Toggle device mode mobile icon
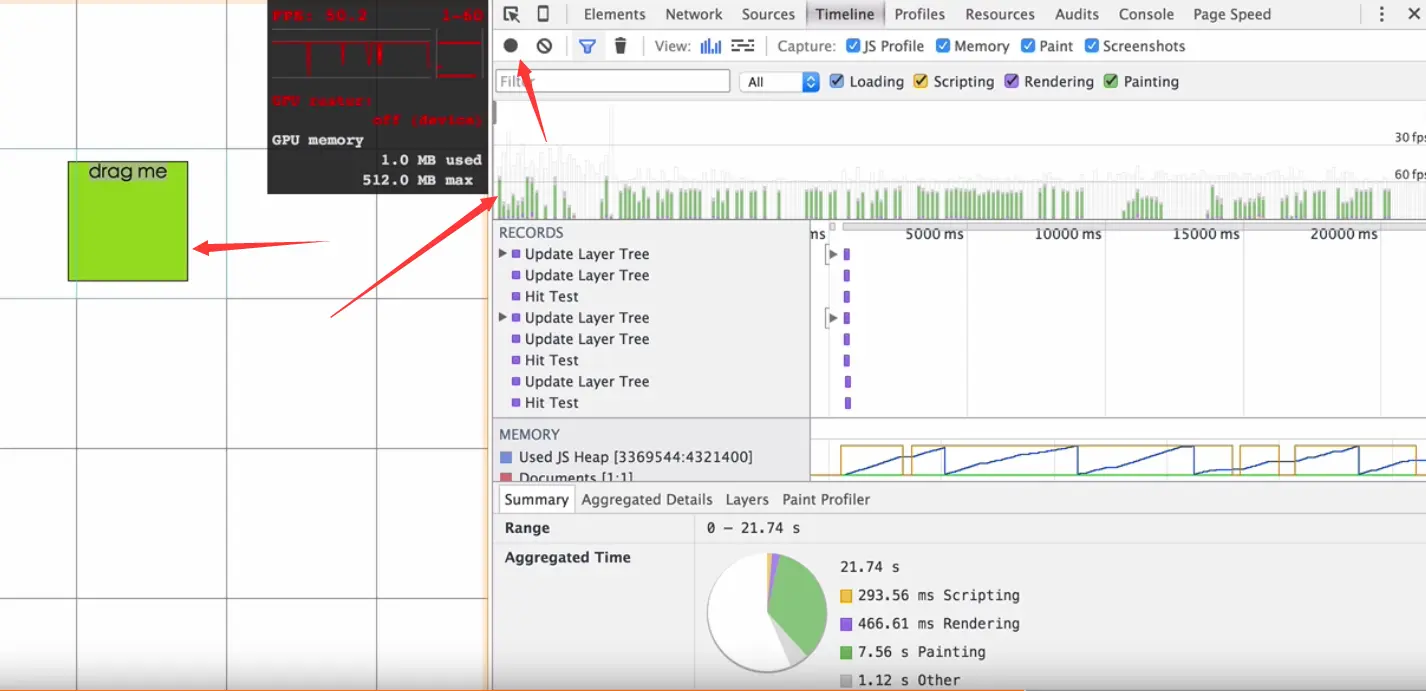1426x691 pixels. 543,14
